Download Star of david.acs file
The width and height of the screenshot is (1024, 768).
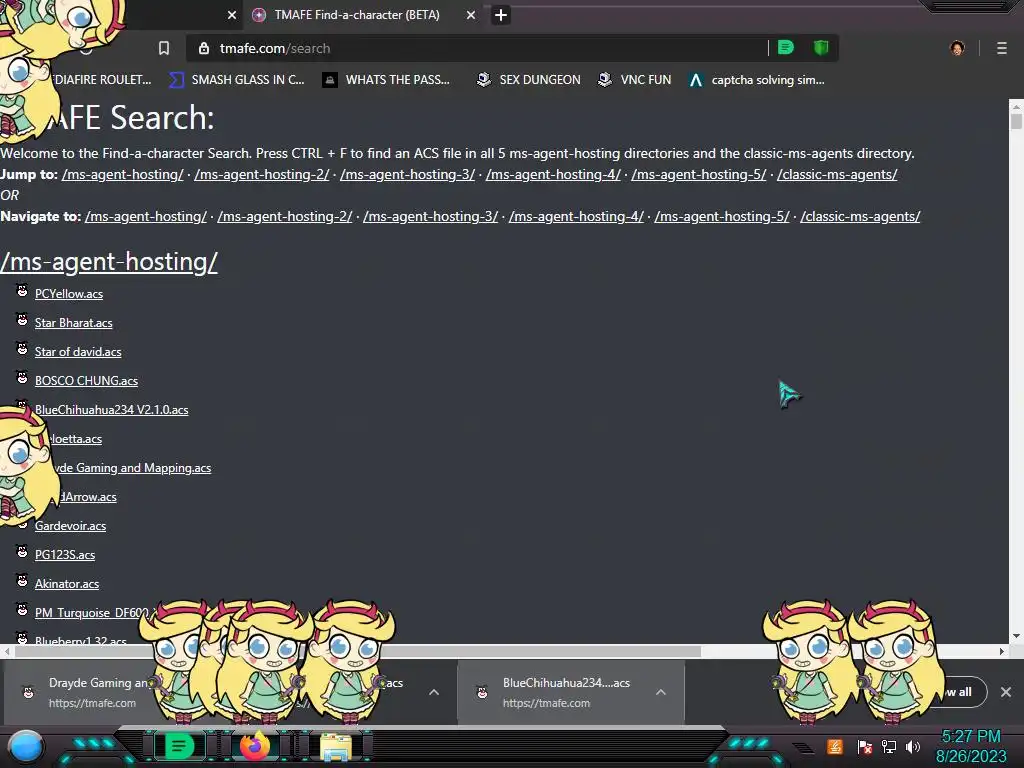(x=78, y=352)
